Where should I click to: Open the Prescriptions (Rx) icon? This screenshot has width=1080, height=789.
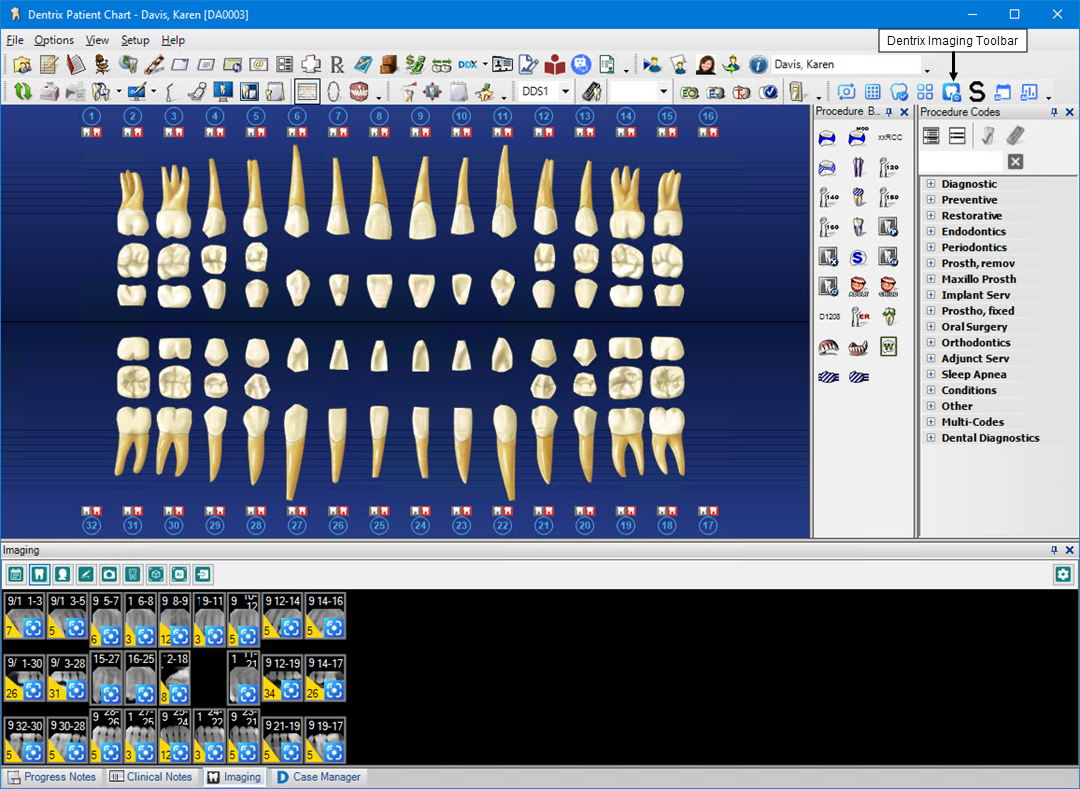[x=337, y=65]
